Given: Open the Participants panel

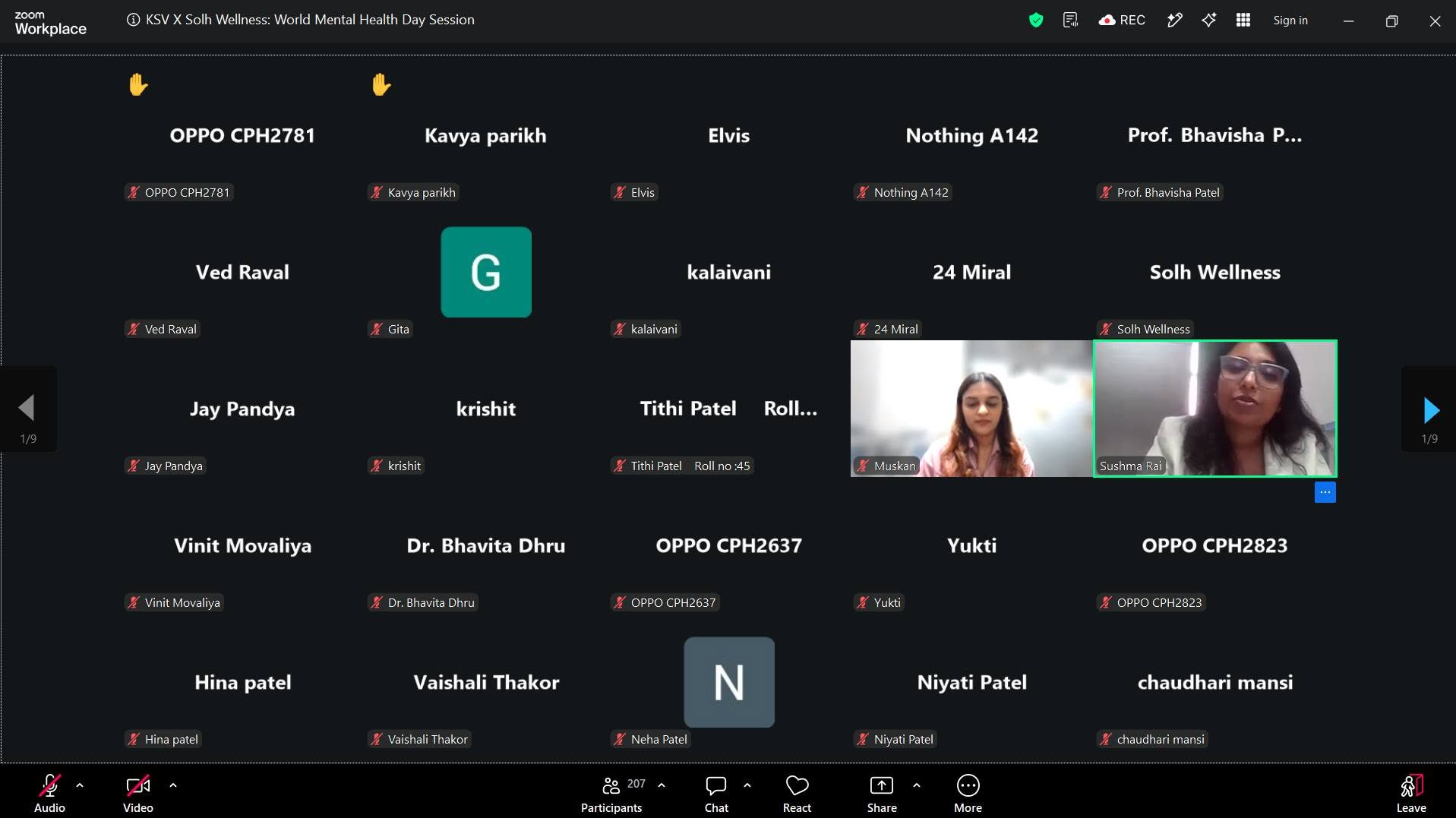Looking at the screenshot, I should 611,793.
